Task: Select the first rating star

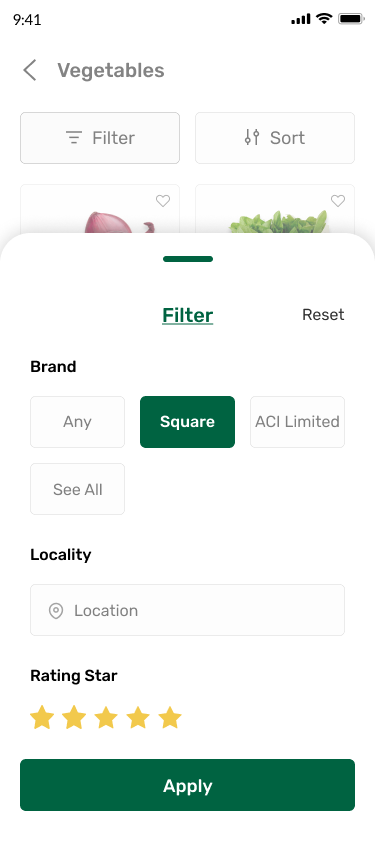Action: click(x=42, y=717)
